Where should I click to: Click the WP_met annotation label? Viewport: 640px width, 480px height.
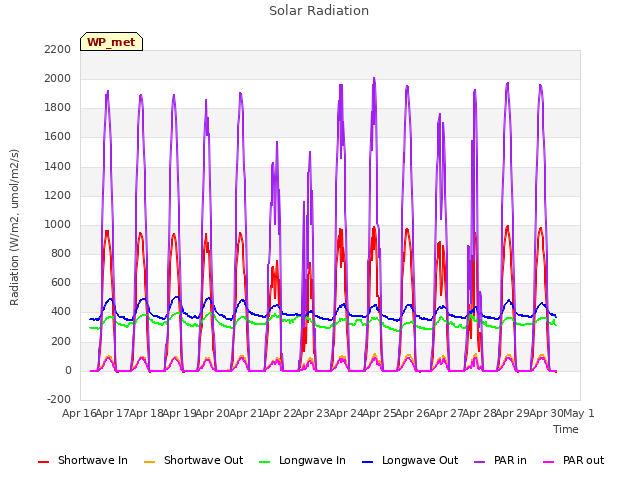(x=111, y=42)
